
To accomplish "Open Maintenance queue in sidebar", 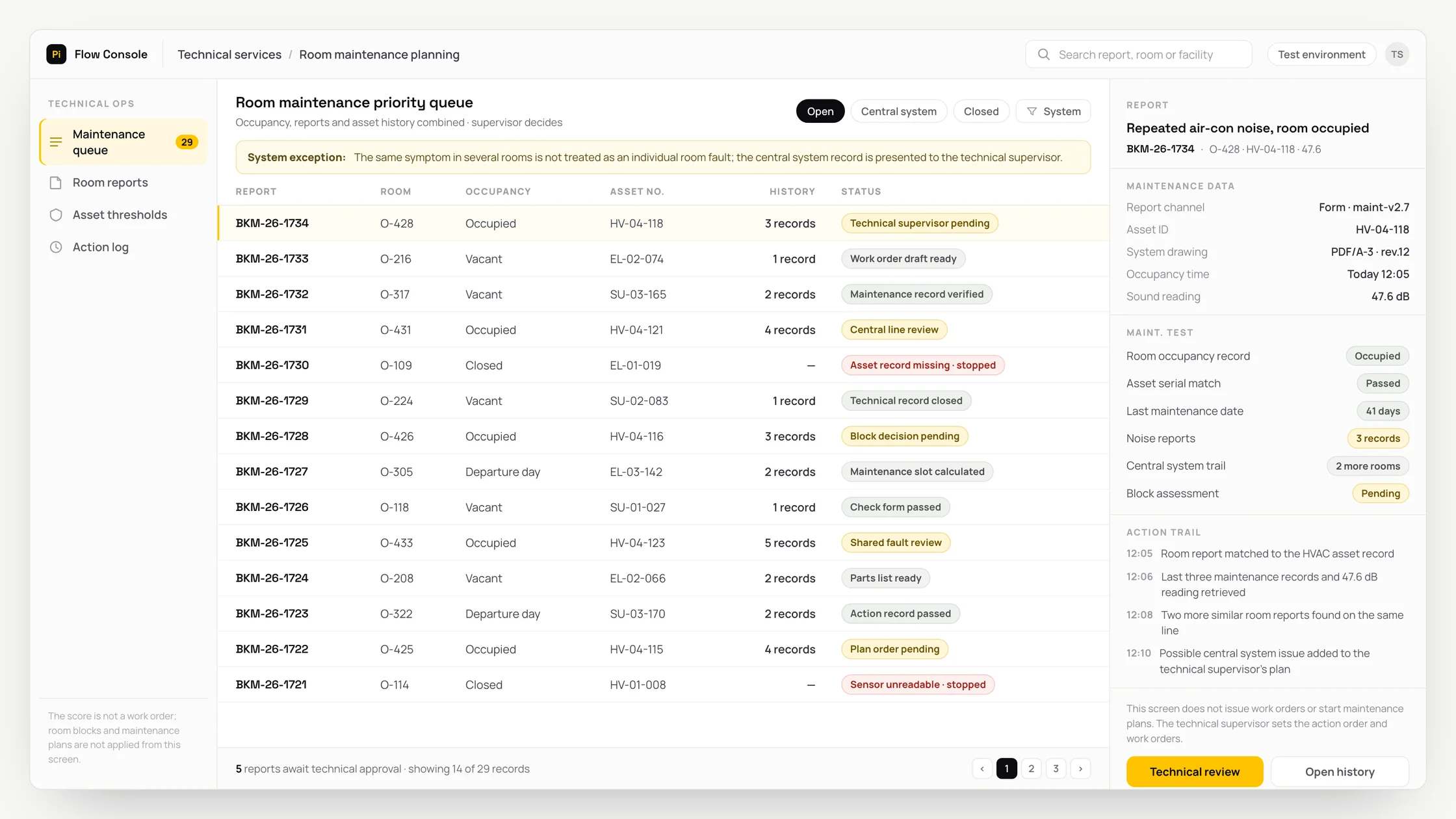I will pos(123,142).
